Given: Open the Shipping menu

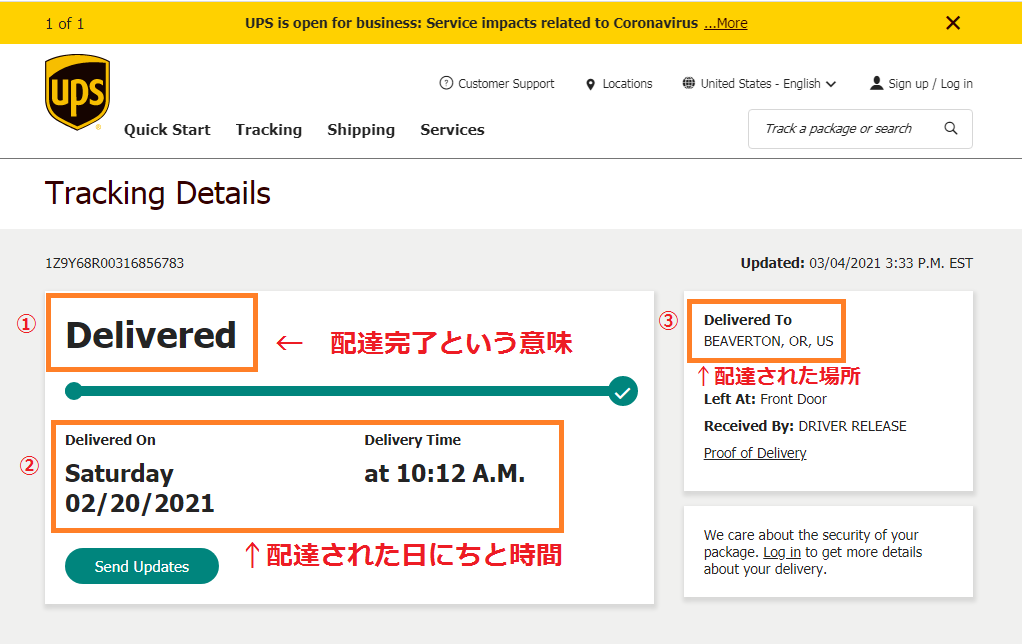Looking at the screenshot, I should [361, 130].
